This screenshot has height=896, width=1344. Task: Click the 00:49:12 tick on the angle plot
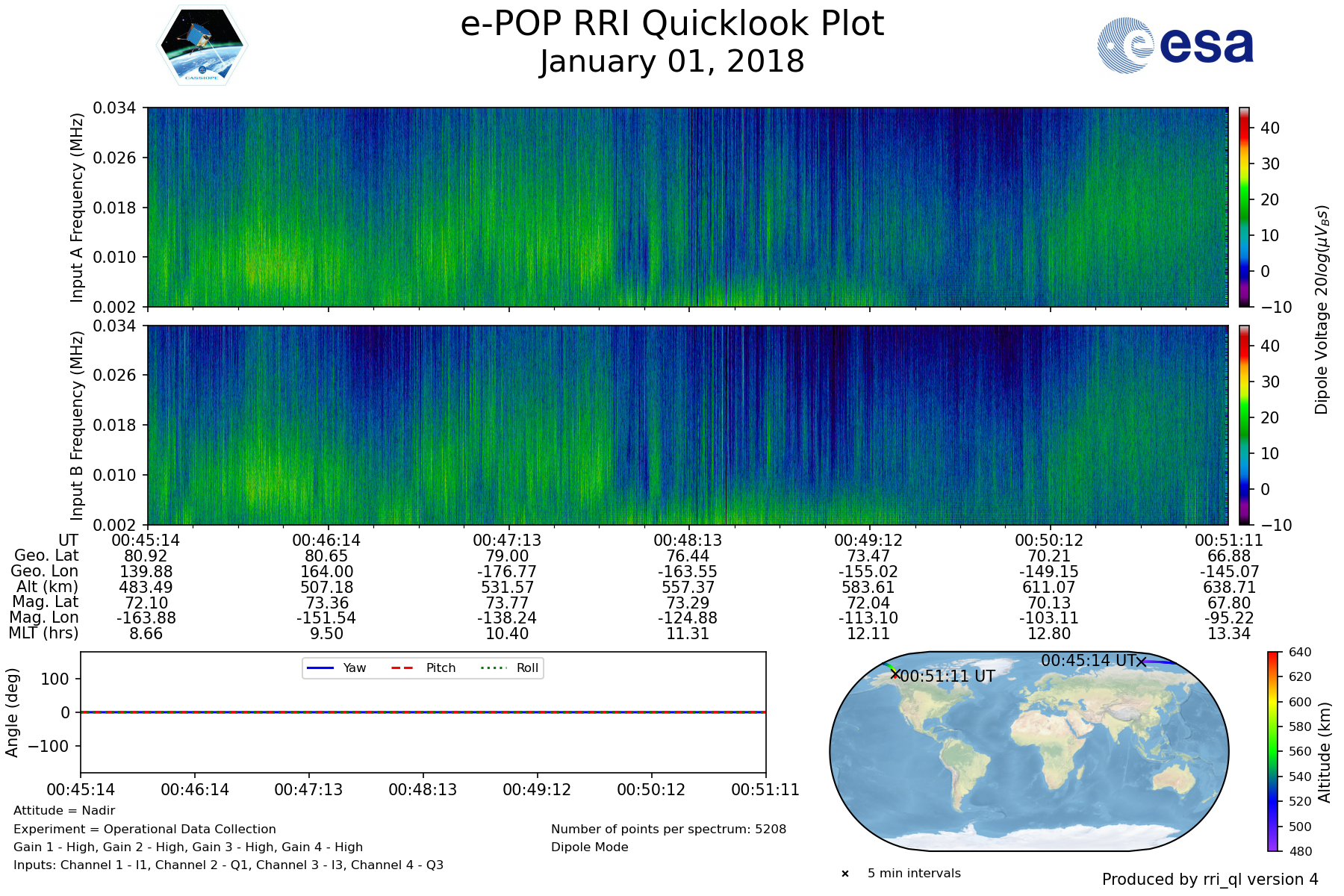(x=537, y=789)
